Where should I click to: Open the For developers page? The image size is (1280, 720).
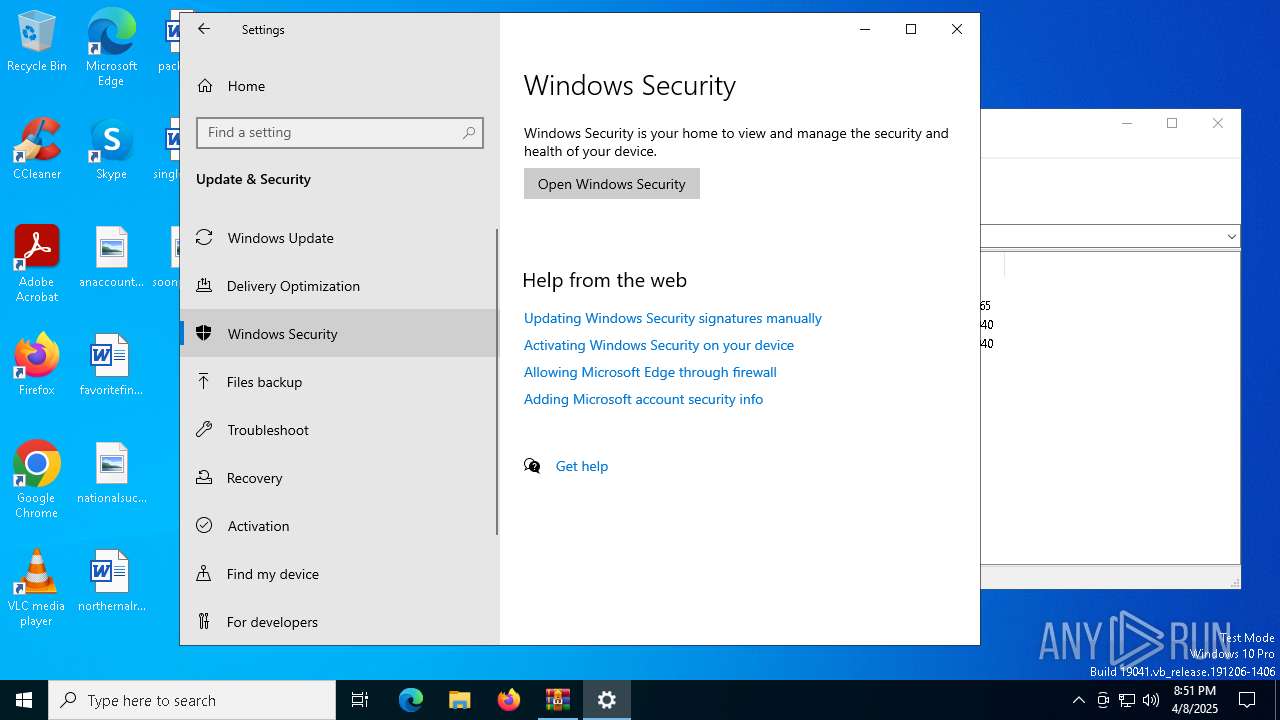(339, 622)
